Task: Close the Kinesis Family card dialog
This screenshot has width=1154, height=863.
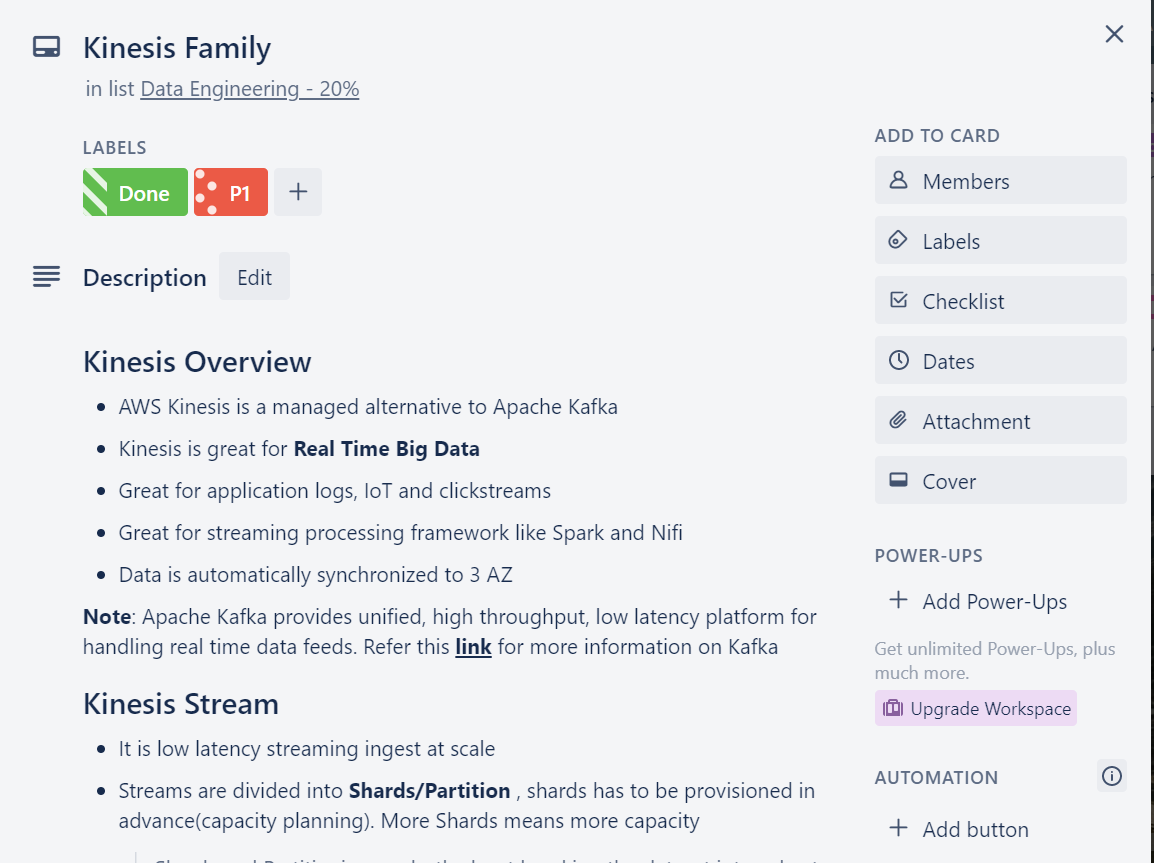Action: pyautogui.click(x=1114, y=34)
